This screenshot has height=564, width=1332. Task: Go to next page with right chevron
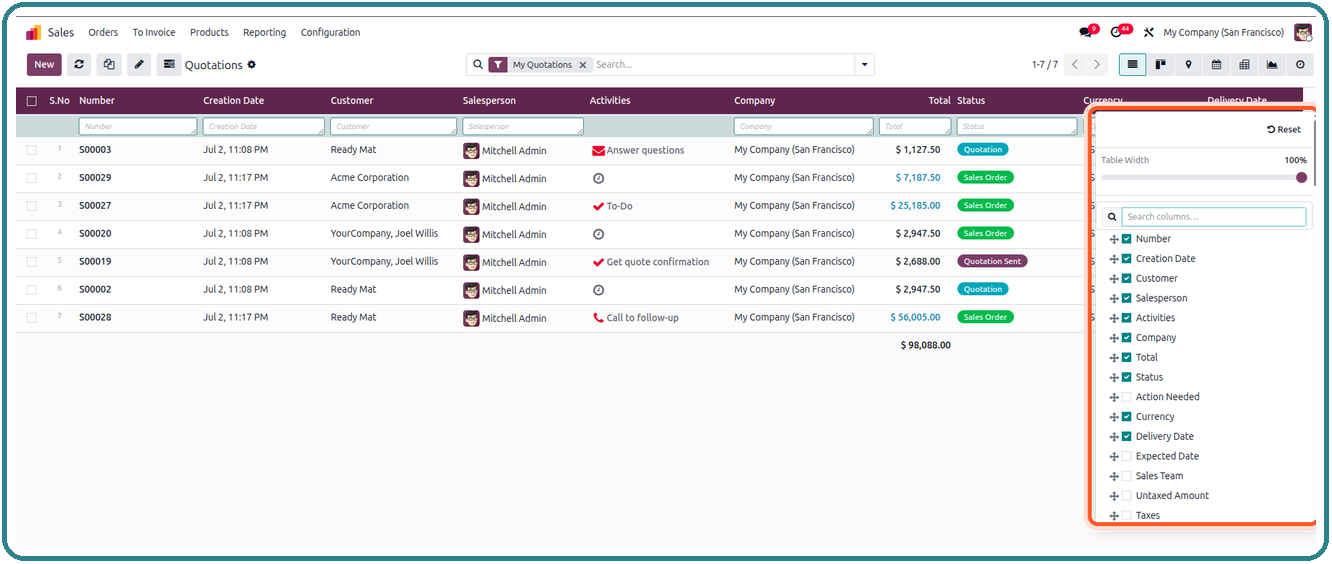[1097, 65]
